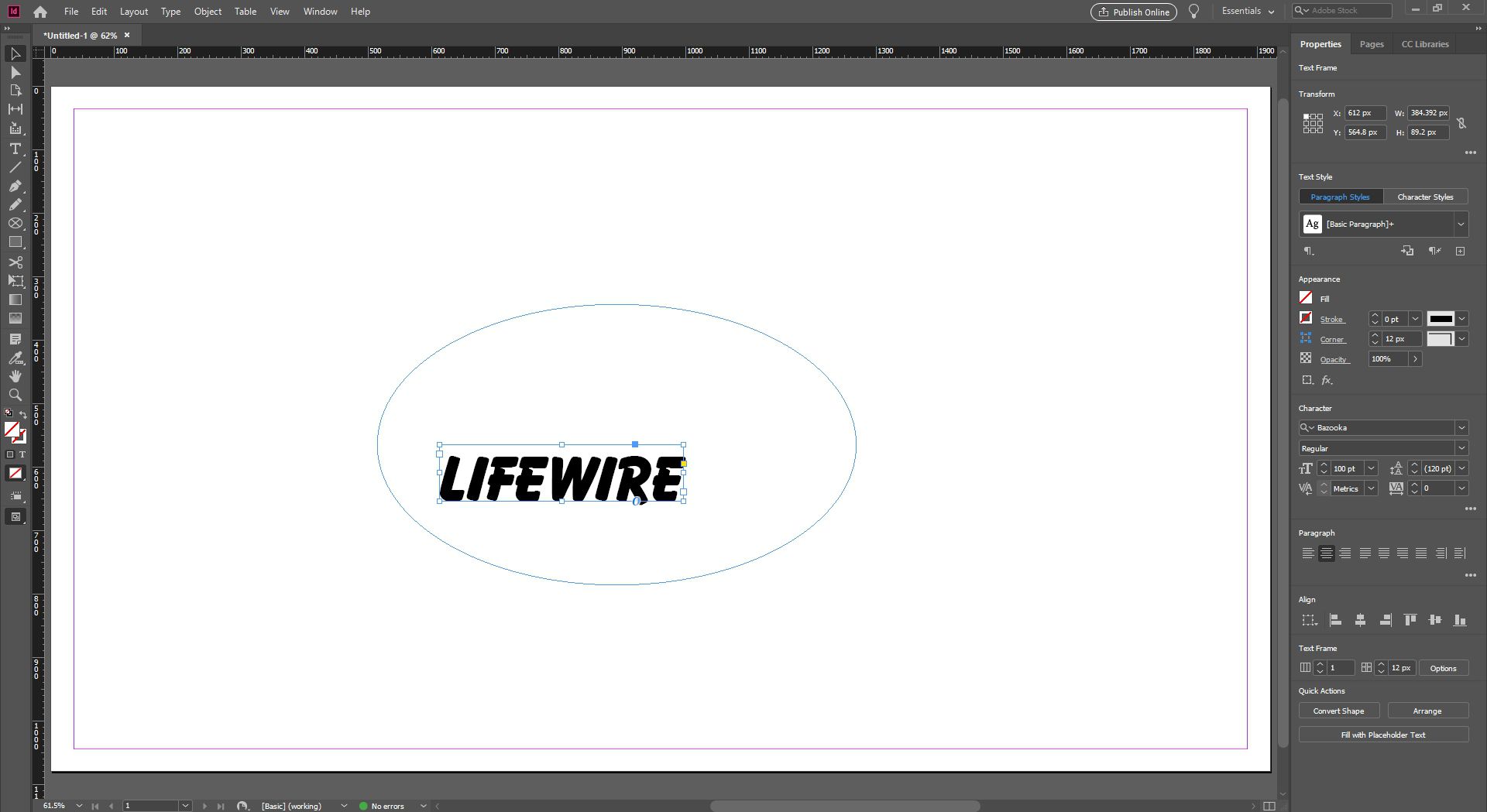Image resolution: width=1487 pixels, height=812 pixels.
Task: Select the Gradient Feather tool
Action: point(15,318)
